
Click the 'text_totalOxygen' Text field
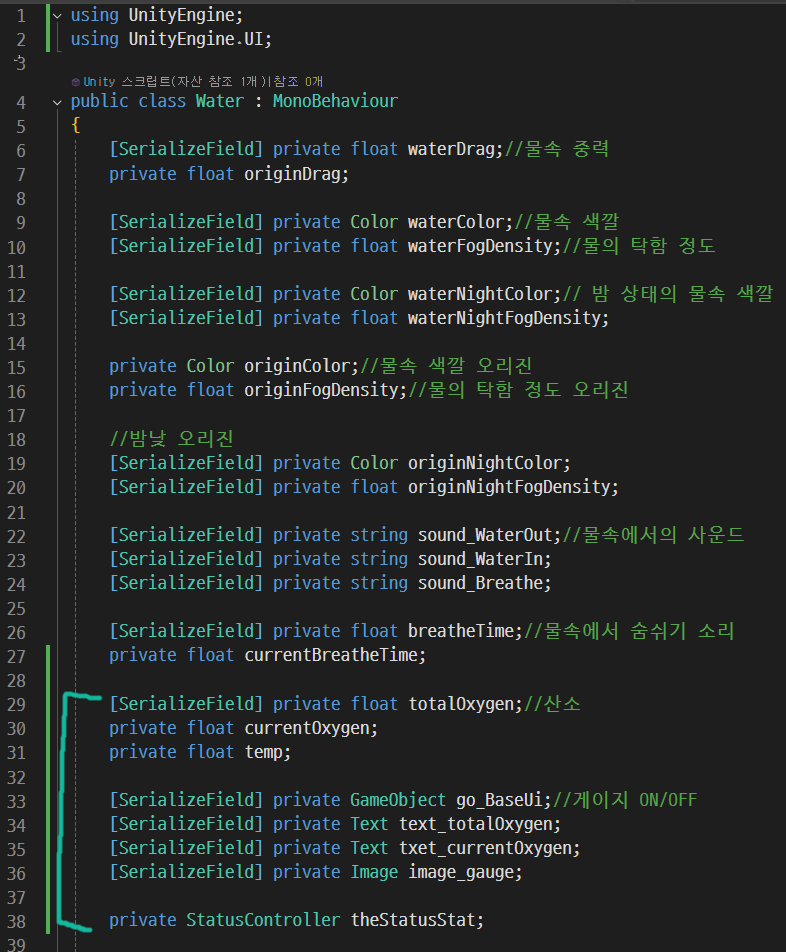coord(475,824)
